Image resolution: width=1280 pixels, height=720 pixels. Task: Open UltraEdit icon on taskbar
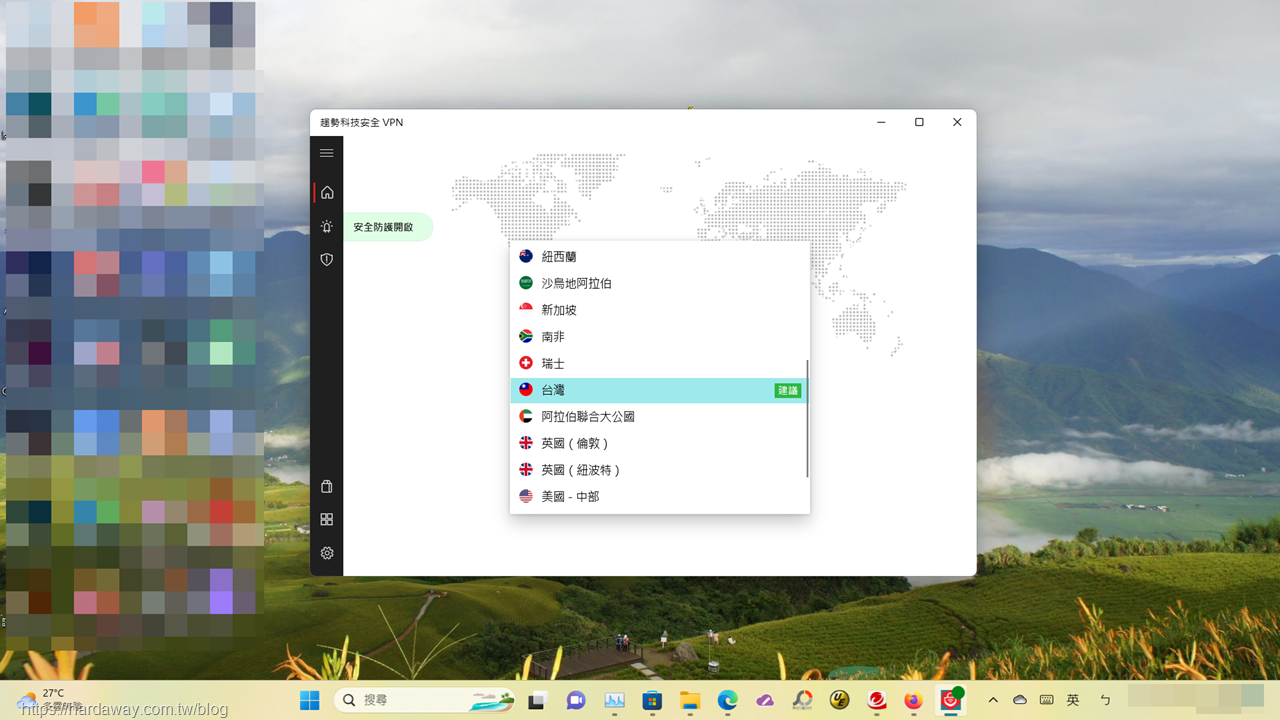click(840, 701)
